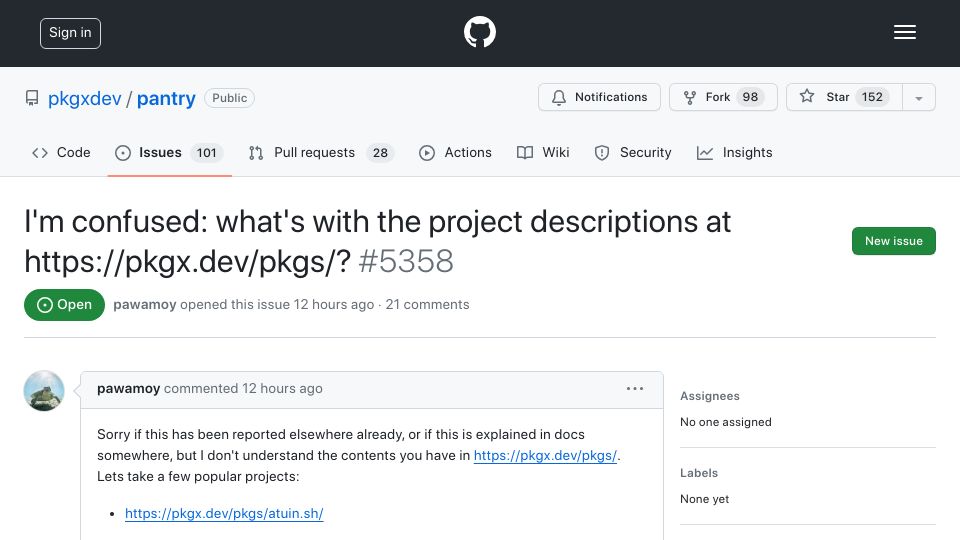Click the fork count 98
The height and width of the screenshot is (540, 960).
[x=750, y=97]
